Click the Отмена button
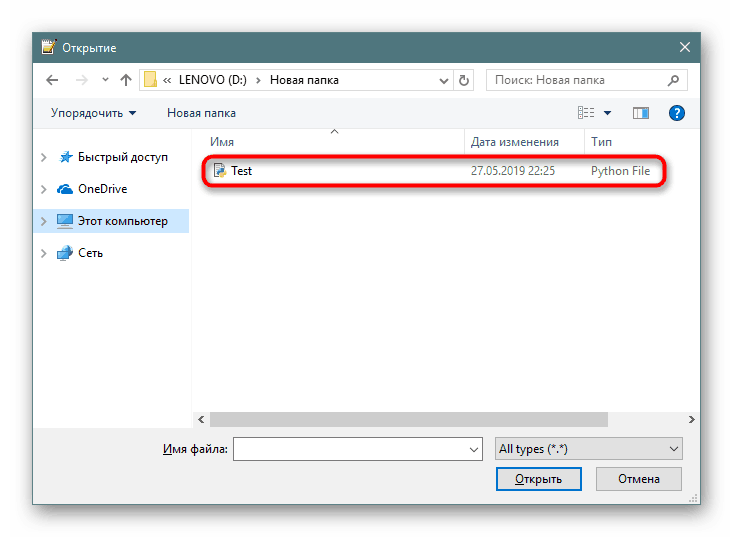Screen dimensions: 733x537 pos(639,479)
